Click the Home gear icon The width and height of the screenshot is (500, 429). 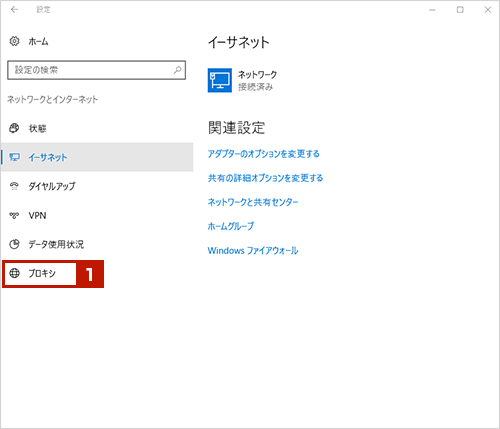[14, 41]
